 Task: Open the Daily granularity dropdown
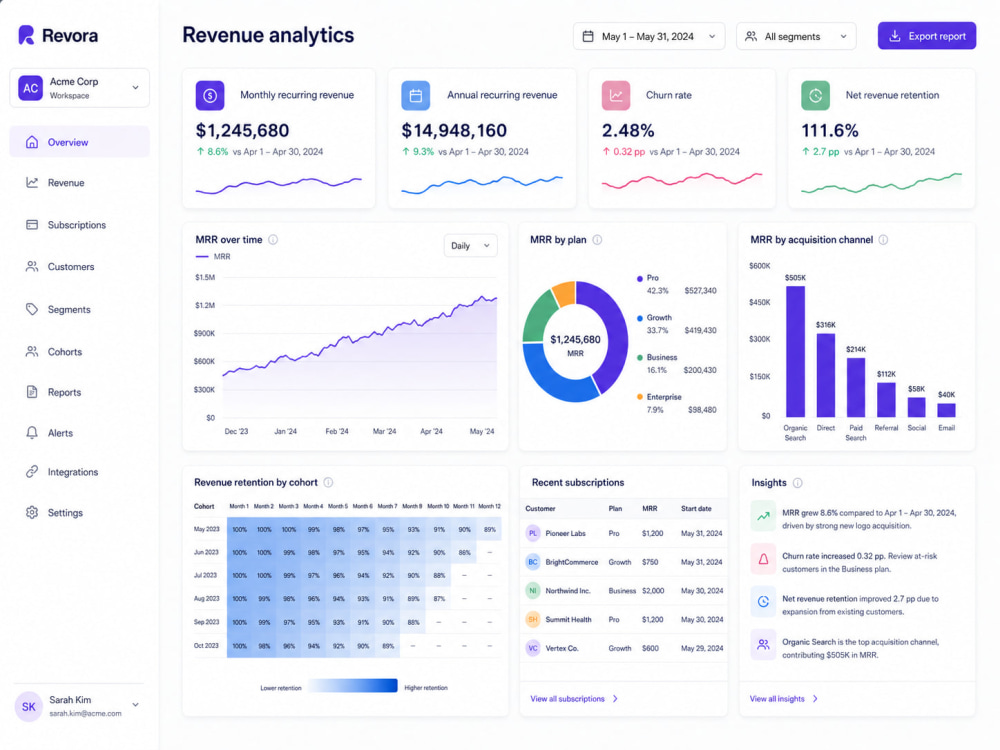471,246
